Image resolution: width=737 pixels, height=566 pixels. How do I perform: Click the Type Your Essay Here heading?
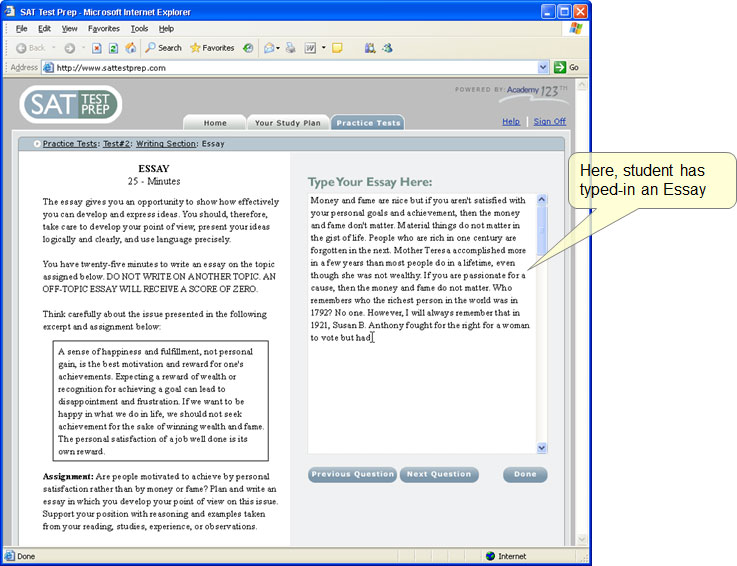coord(370,182)
